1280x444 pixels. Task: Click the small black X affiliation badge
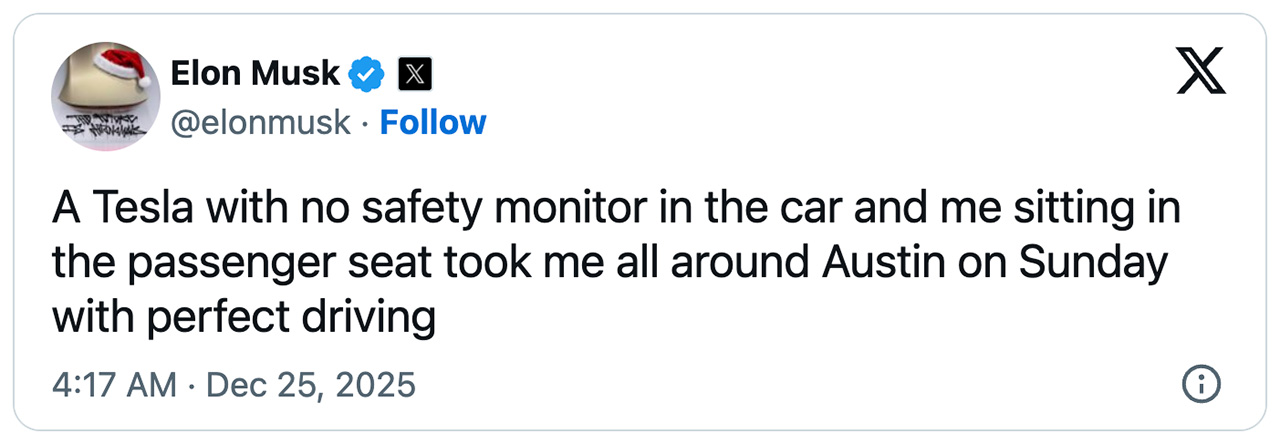pyautogui.click(x=414, y=73)
